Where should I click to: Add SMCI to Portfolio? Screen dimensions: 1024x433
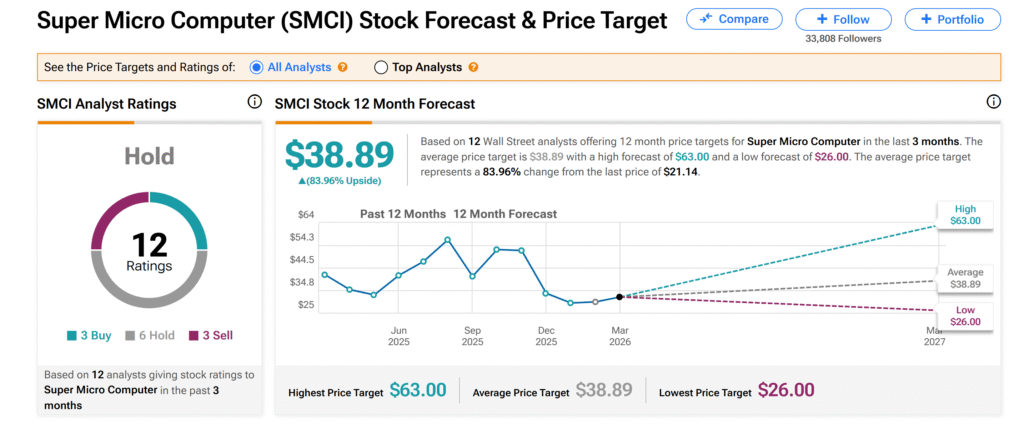pyautogui.click(x=951, y=19)
